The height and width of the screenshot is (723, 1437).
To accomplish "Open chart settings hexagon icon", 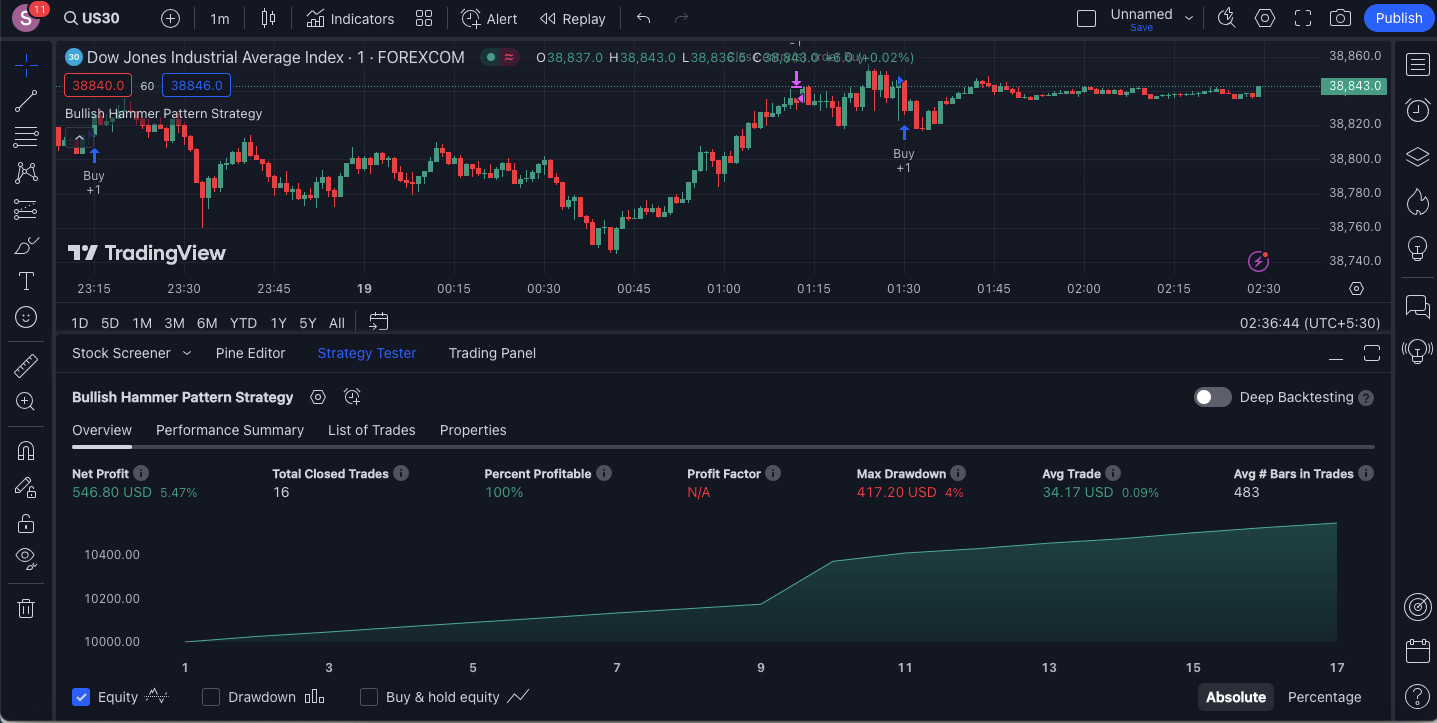I will coord(1265,18).
